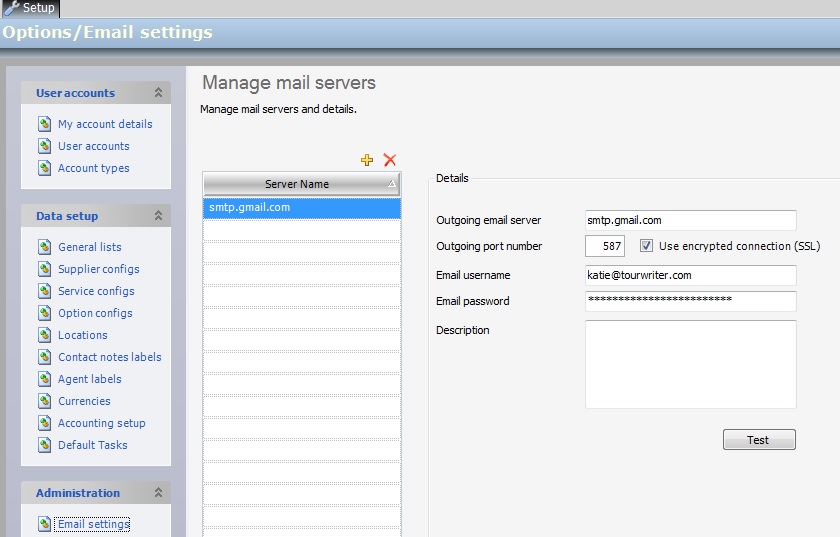Click the yellow plus add server icon
This screenshot has height=537, width=840.
pos(367,160)
